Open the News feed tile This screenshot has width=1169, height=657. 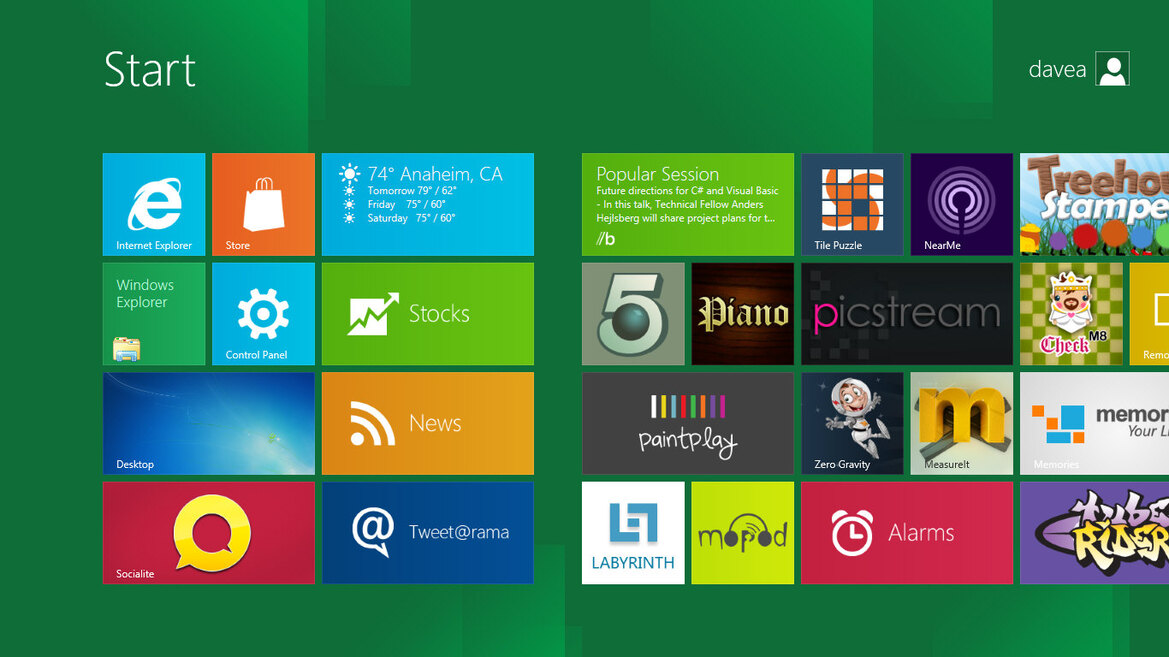[428, 424]
